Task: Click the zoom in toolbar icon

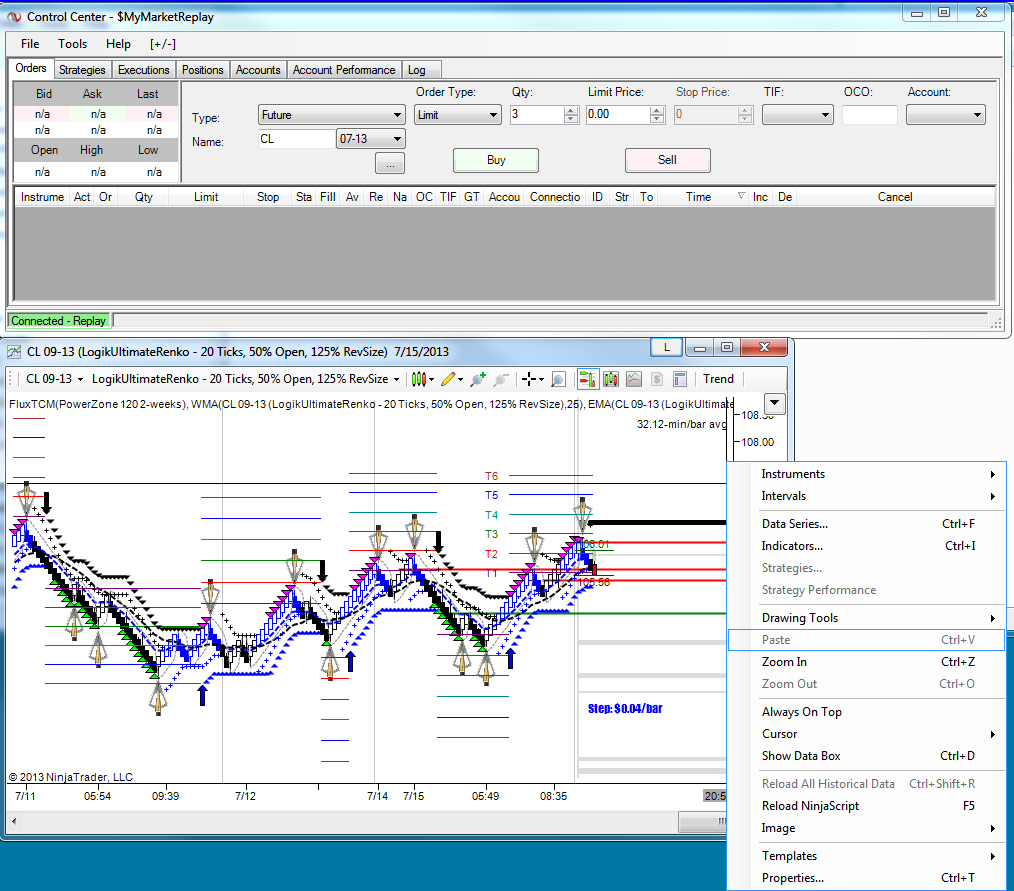Action: coord(477,379)
